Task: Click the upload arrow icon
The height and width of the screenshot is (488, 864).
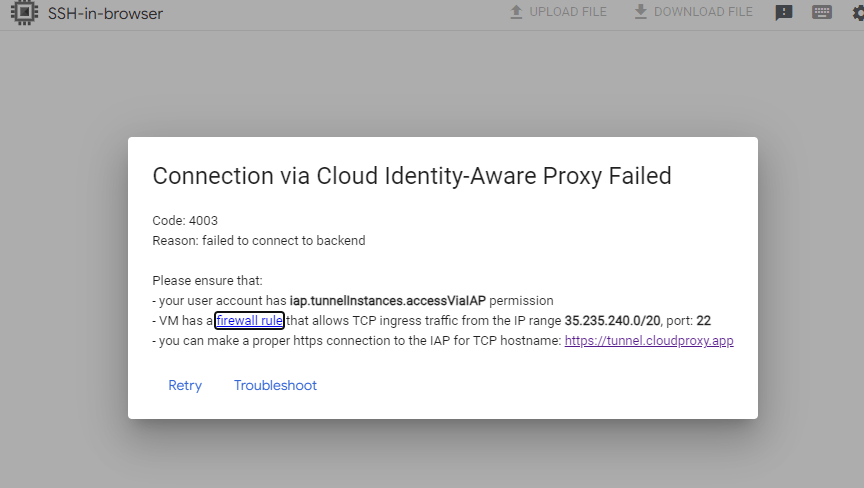Action: click(516, 12)
